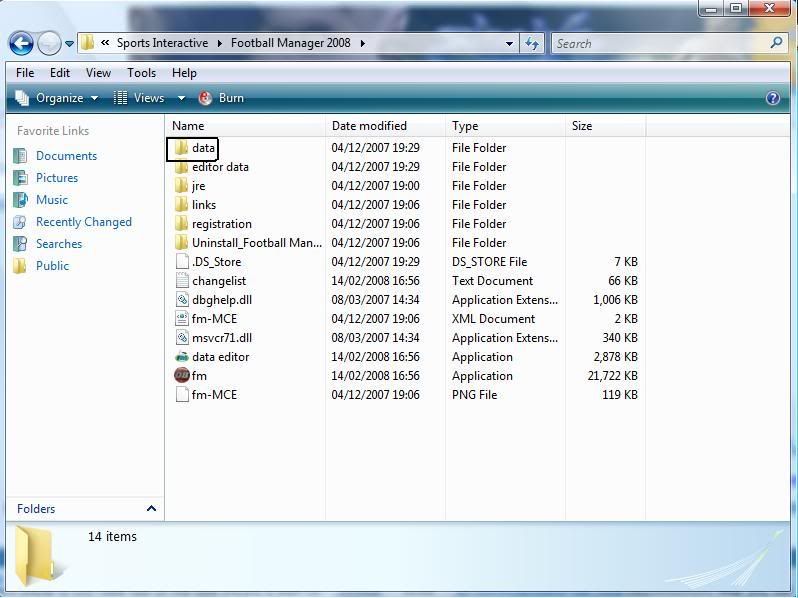798x598 pixels.
Task: Open the File menu
Action: (25, 73)
